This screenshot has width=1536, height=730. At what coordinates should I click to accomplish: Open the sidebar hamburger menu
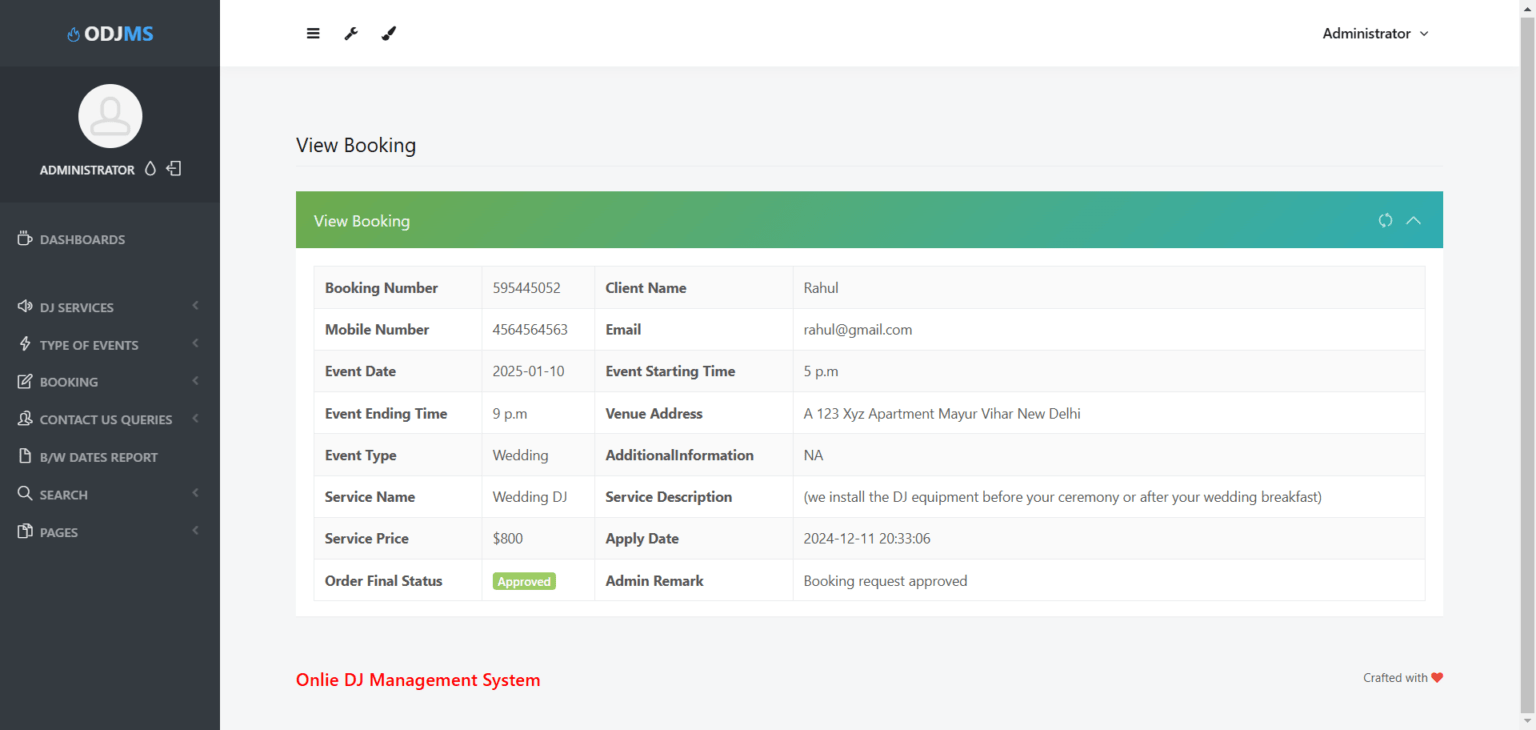pyautogui.click(x=313, y=33)
